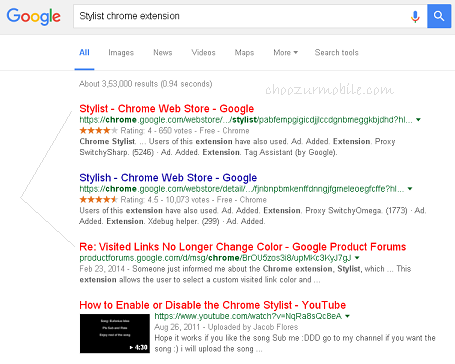The image size is (455, 364).
Task: Expand arrow beside Stylish webstore URL
Action: pos(410,189)
